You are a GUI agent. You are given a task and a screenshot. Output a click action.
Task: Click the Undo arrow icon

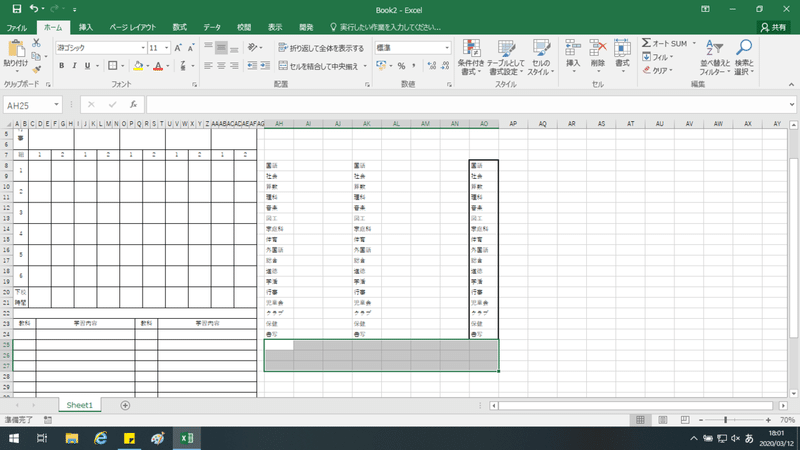coord(34,9)
